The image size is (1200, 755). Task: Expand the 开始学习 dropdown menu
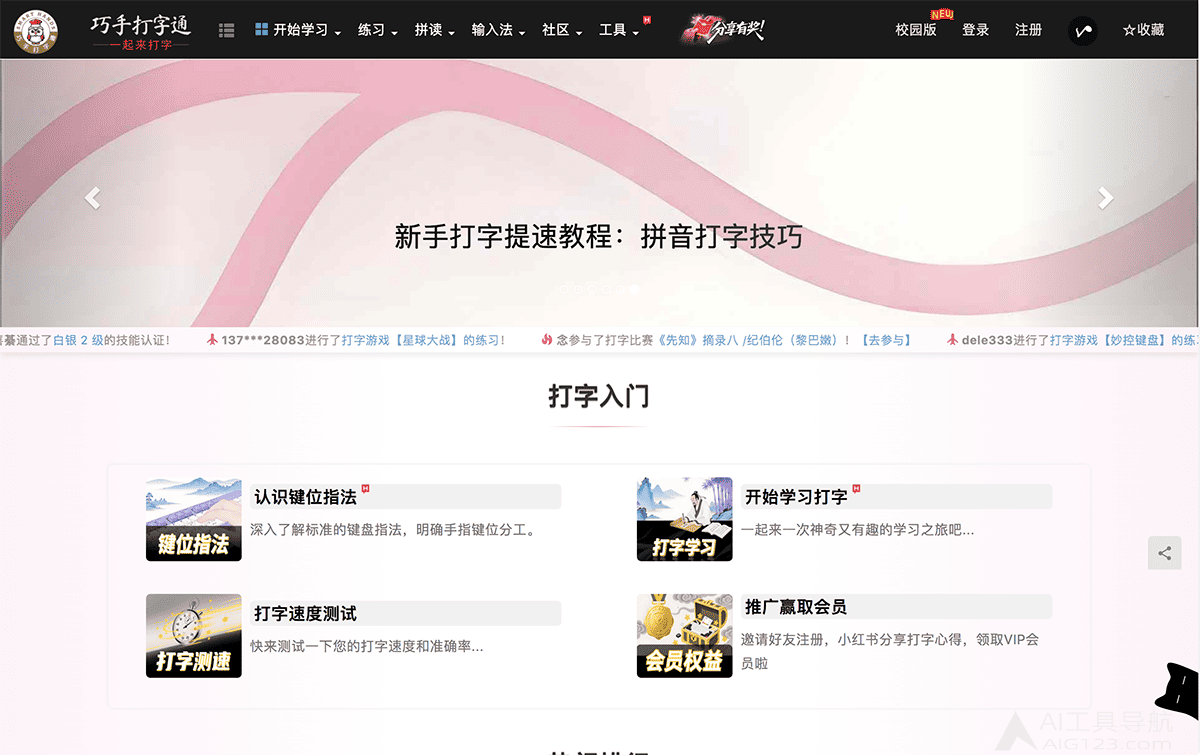pos(298,30)
